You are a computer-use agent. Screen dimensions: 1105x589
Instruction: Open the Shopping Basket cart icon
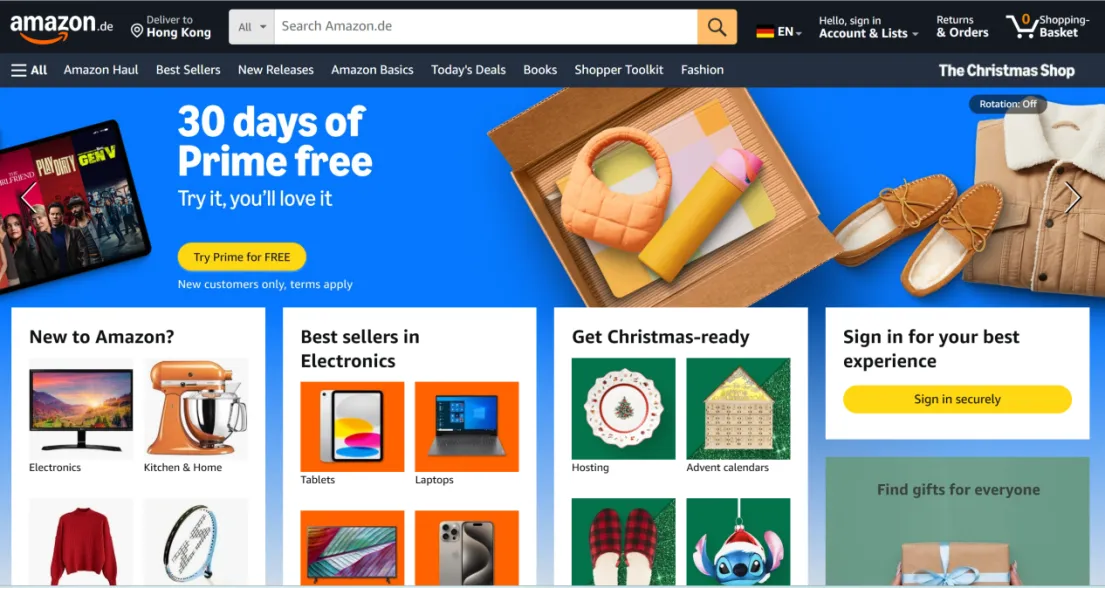pyautogui.click(x=1021, y=26)
